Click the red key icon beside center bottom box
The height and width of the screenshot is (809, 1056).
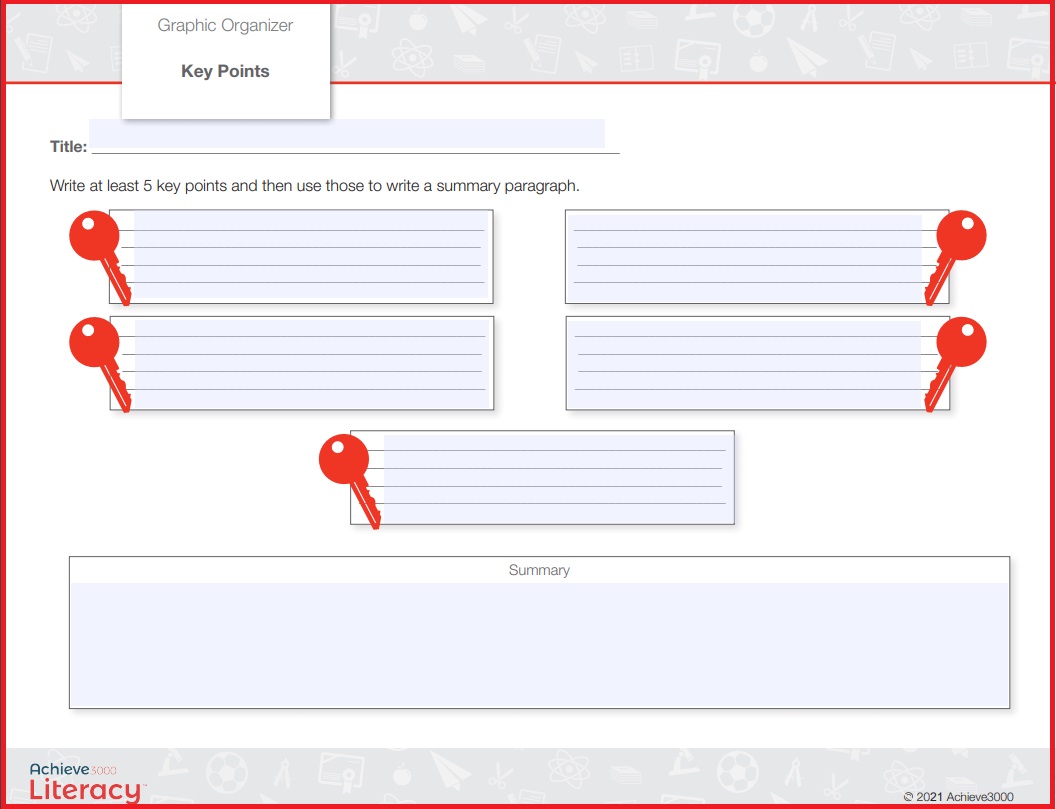349,481
